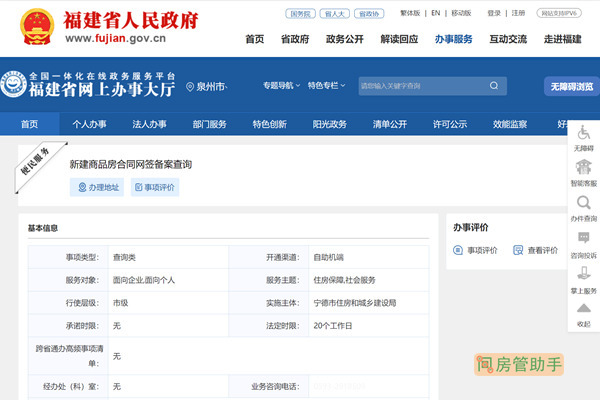600x400 pixels.
Task: Click the location pin icon beside 泉州市
Action: click(190, 87)
